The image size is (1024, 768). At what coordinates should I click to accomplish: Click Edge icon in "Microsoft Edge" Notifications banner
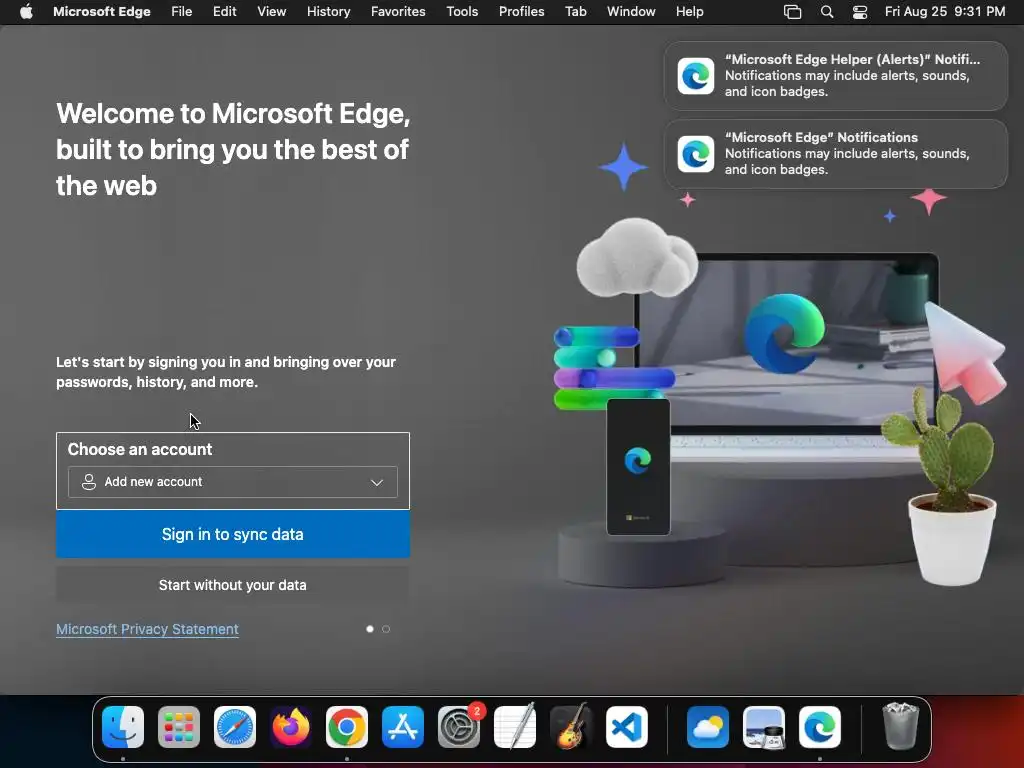tap(696, 154)
